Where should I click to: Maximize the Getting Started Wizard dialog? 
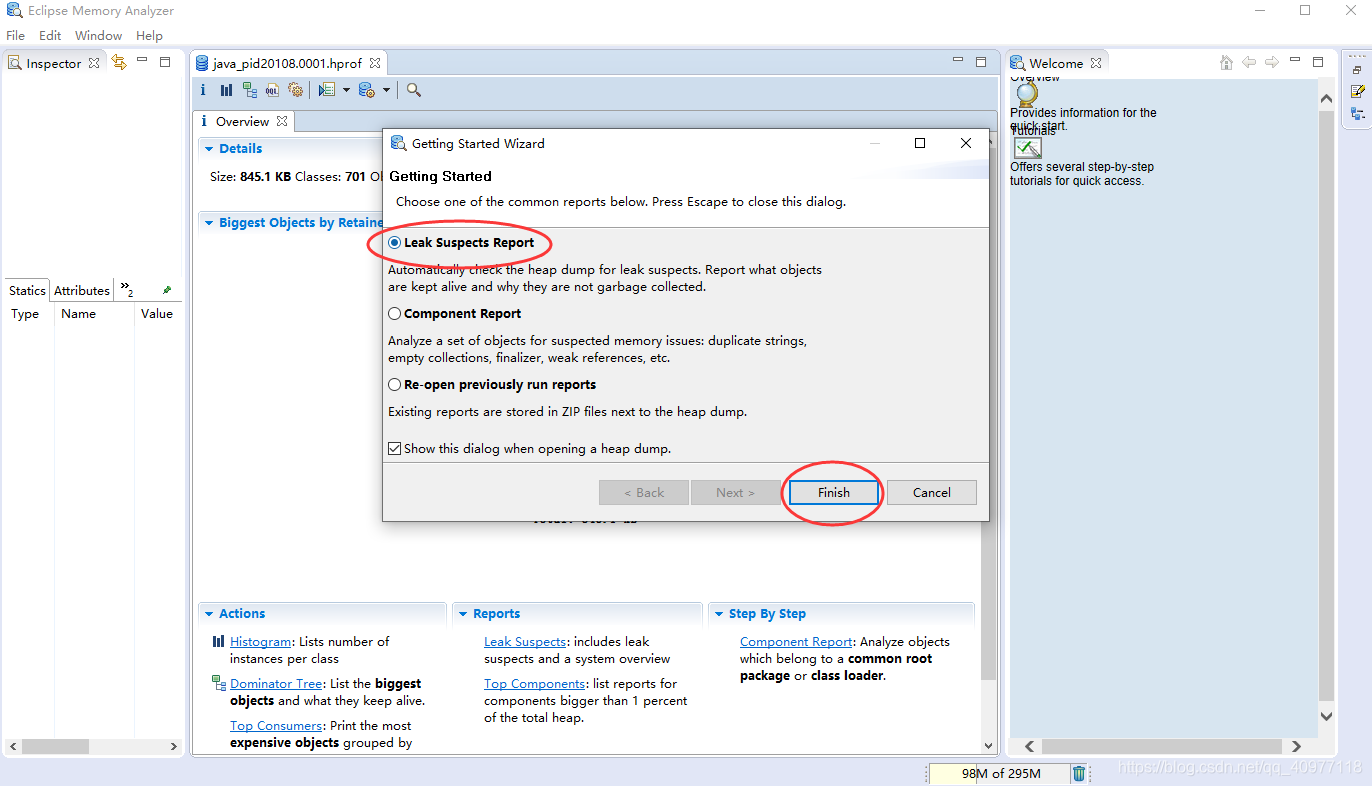(x=920, y=143)
